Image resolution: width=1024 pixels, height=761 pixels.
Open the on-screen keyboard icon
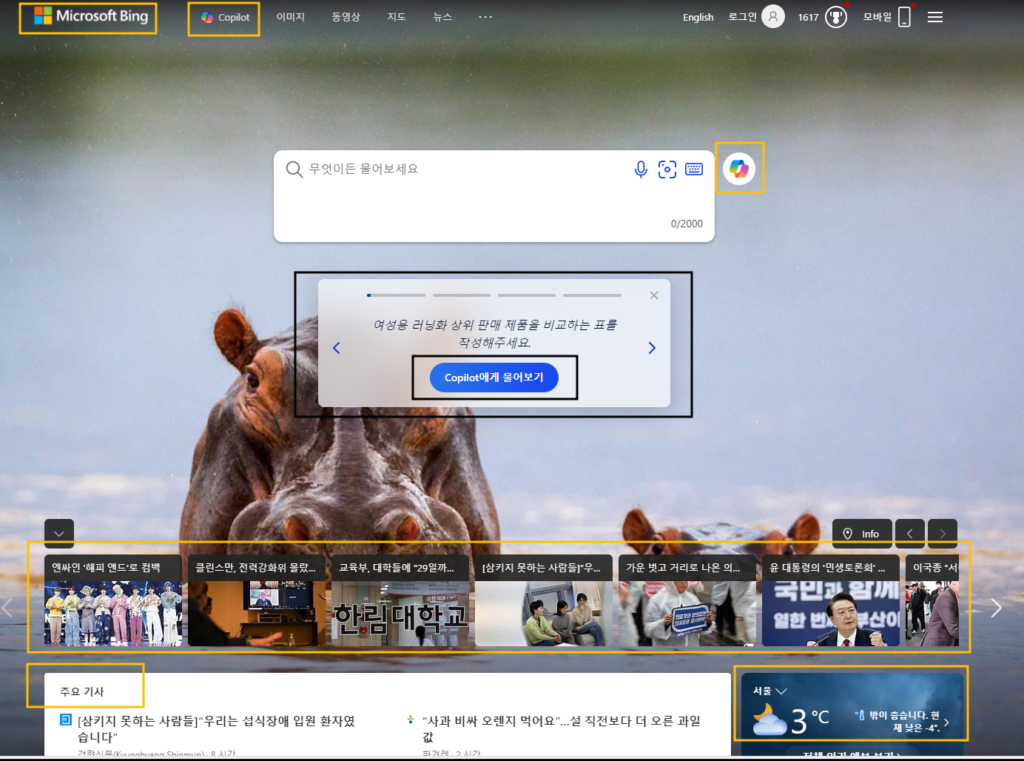(694, 169)
